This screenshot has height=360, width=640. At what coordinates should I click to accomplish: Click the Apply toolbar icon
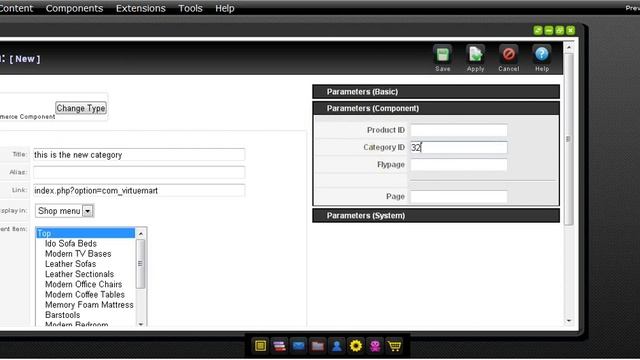coord(476,54)
